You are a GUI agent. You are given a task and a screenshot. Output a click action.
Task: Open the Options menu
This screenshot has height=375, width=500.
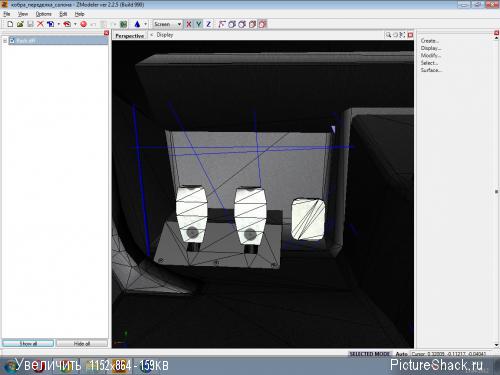(44, 14)
